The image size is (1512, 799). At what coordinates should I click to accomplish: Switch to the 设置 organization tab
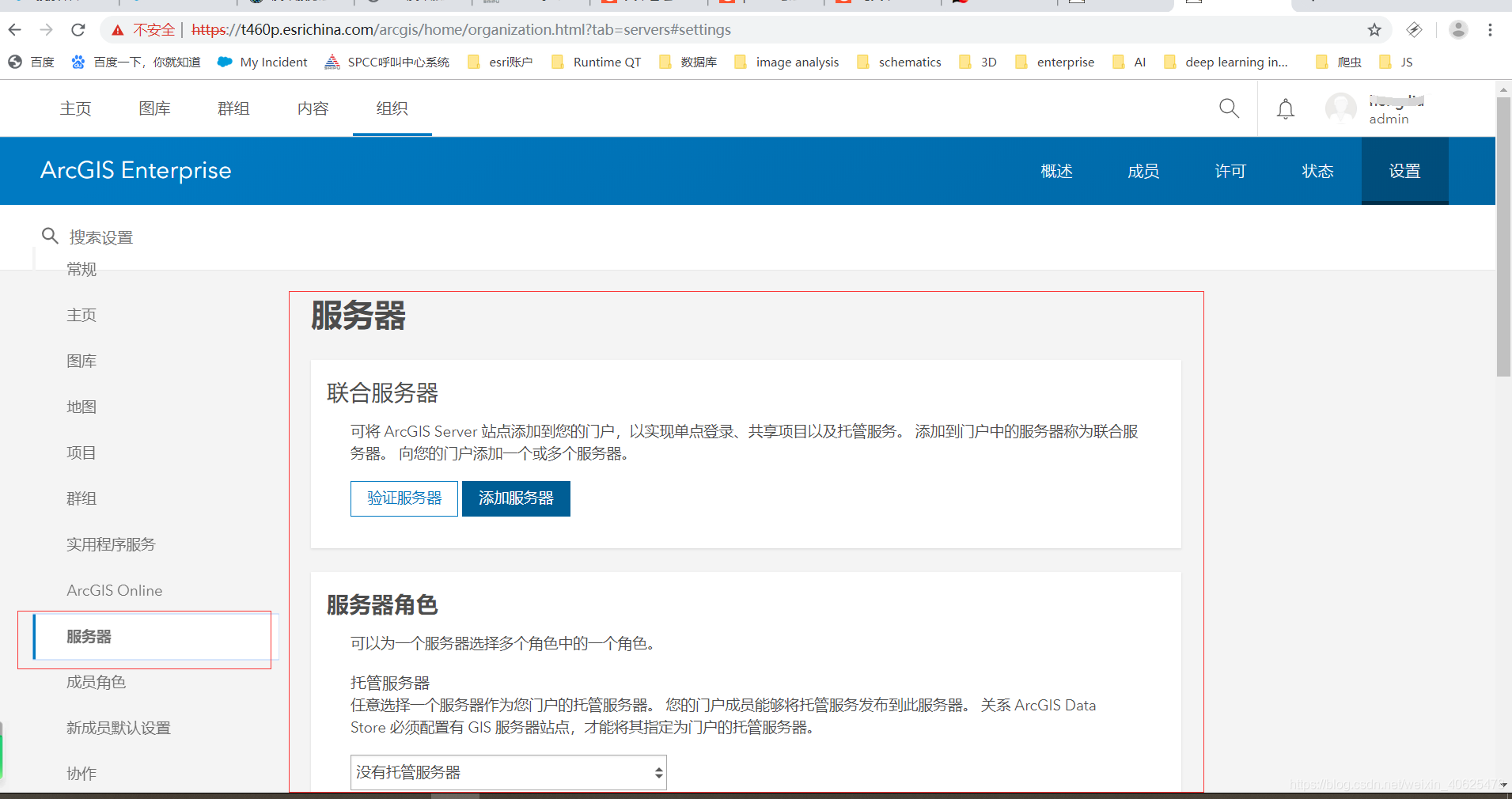click(1405, 171)
